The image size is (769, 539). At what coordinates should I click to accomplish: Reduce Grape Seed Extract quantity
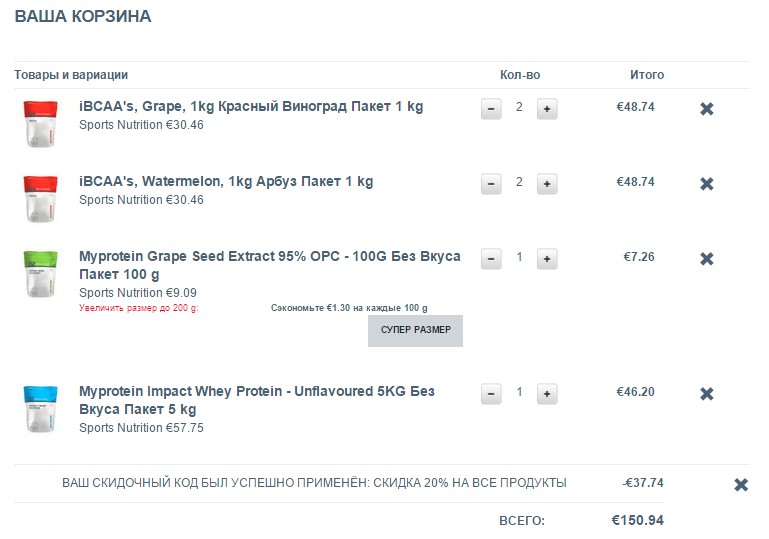pyautogui.click(x=491, y=259)
